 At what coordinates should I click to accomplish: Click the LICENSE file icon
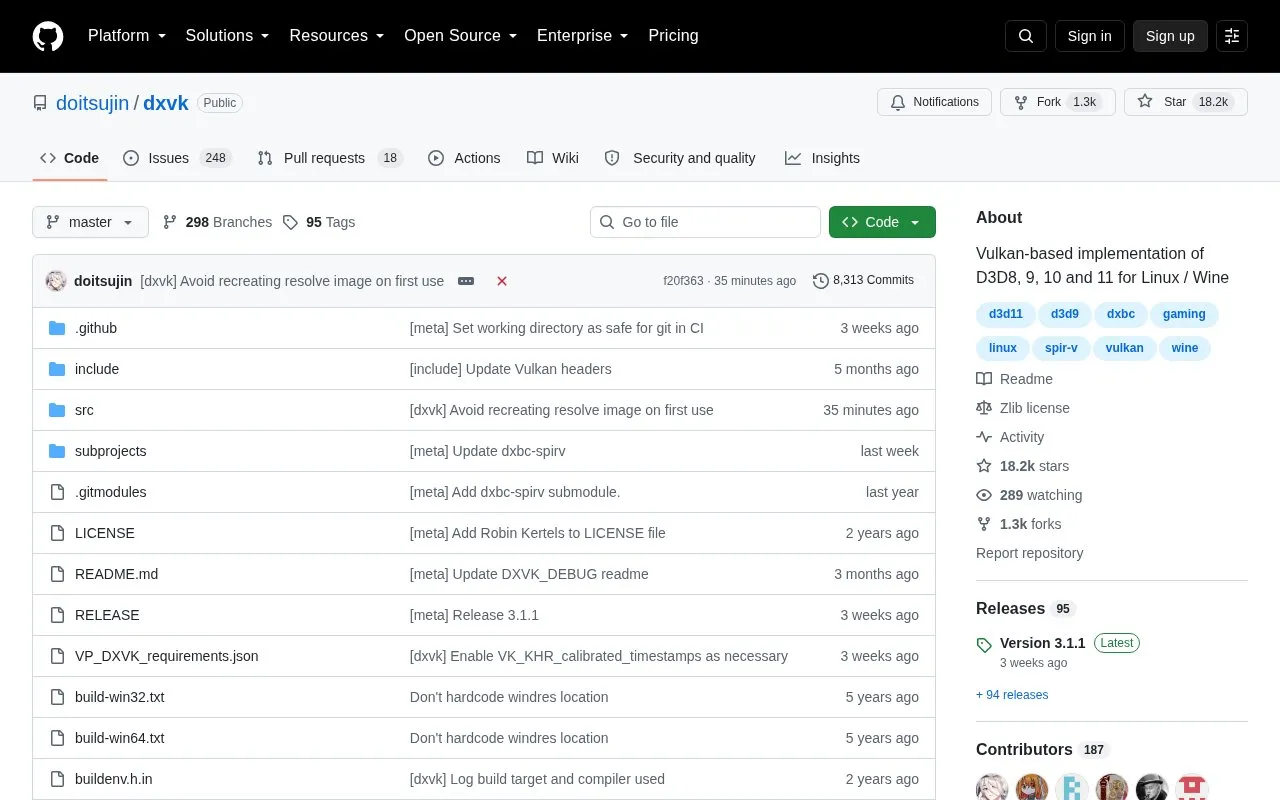pyautogui.click(x=57, y=533)
